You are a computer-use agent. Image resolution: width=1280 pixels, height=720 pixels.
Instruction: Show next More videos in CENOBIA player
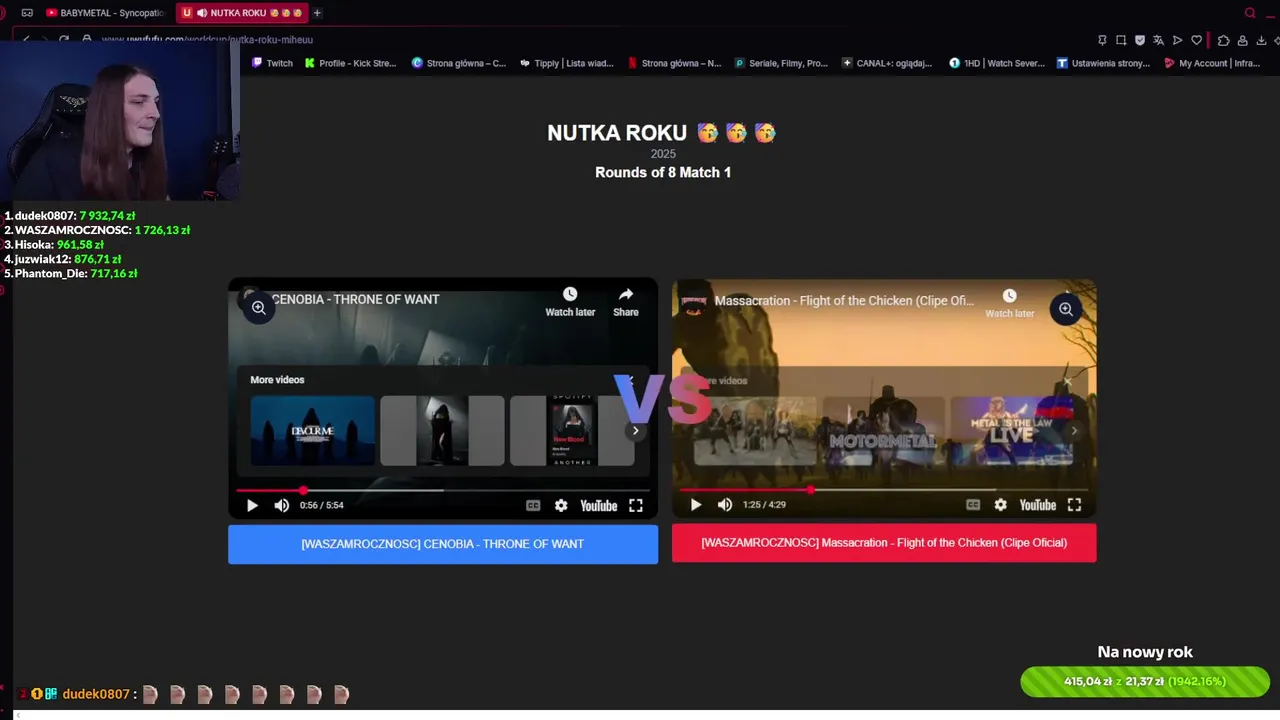pos(635,431)
